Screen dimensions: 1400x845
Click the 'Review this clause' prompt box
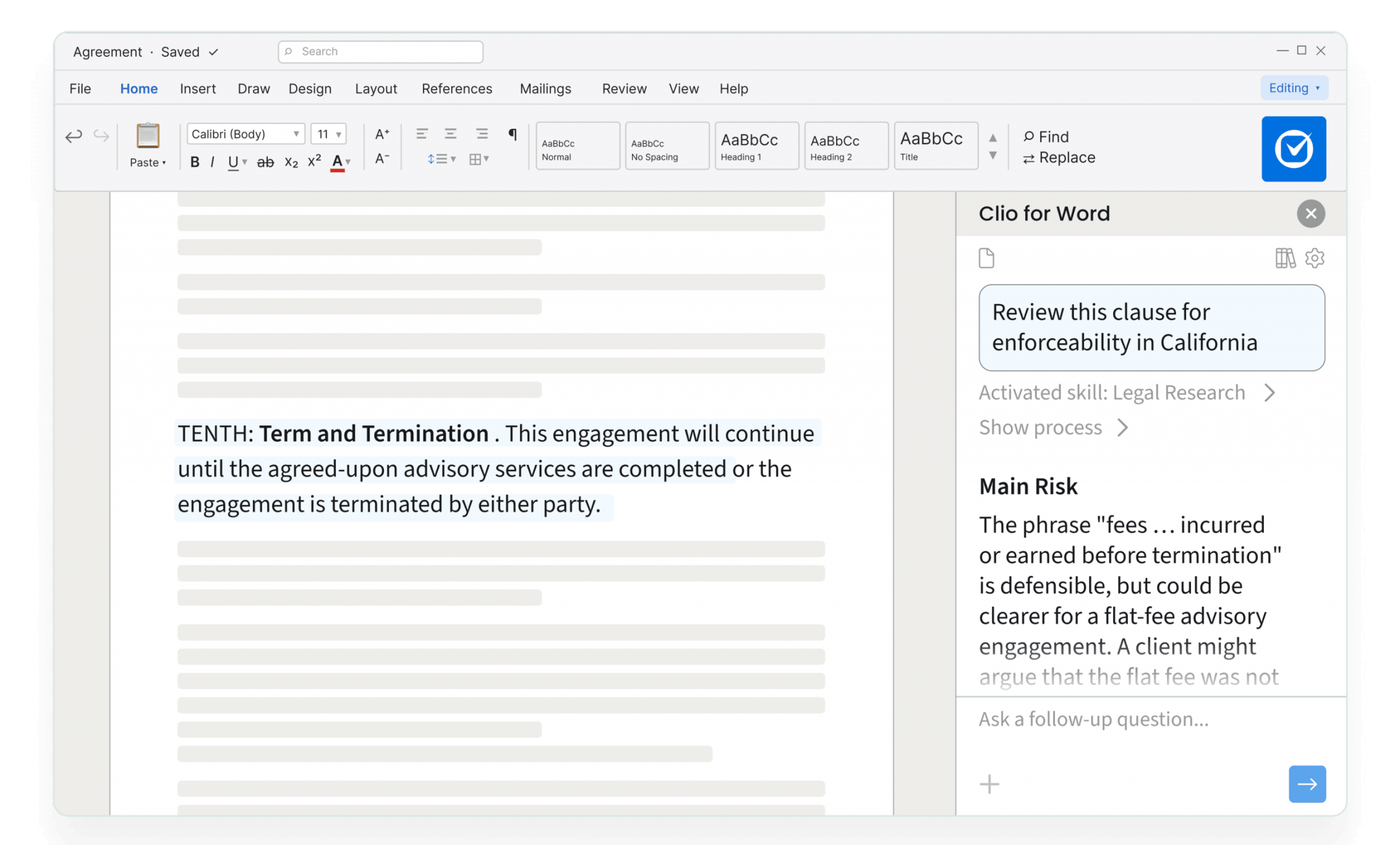point(1151,328)
